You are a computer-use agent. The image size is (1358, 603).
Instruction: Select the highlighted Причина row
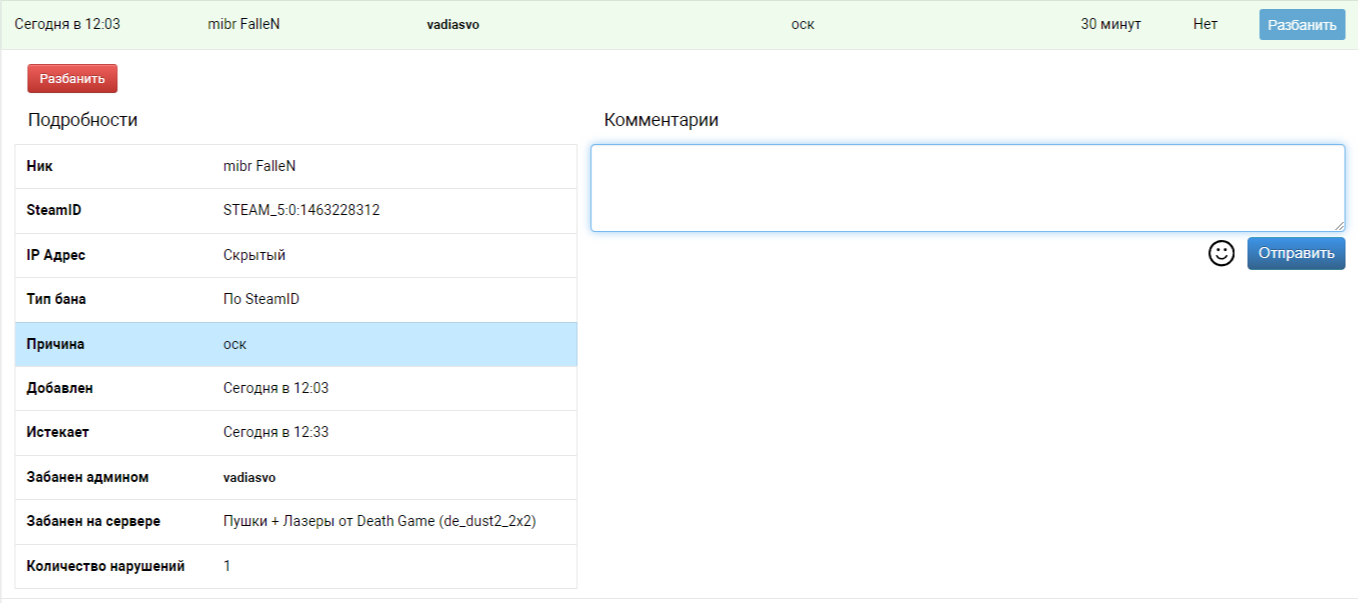(x=296, y=344)
